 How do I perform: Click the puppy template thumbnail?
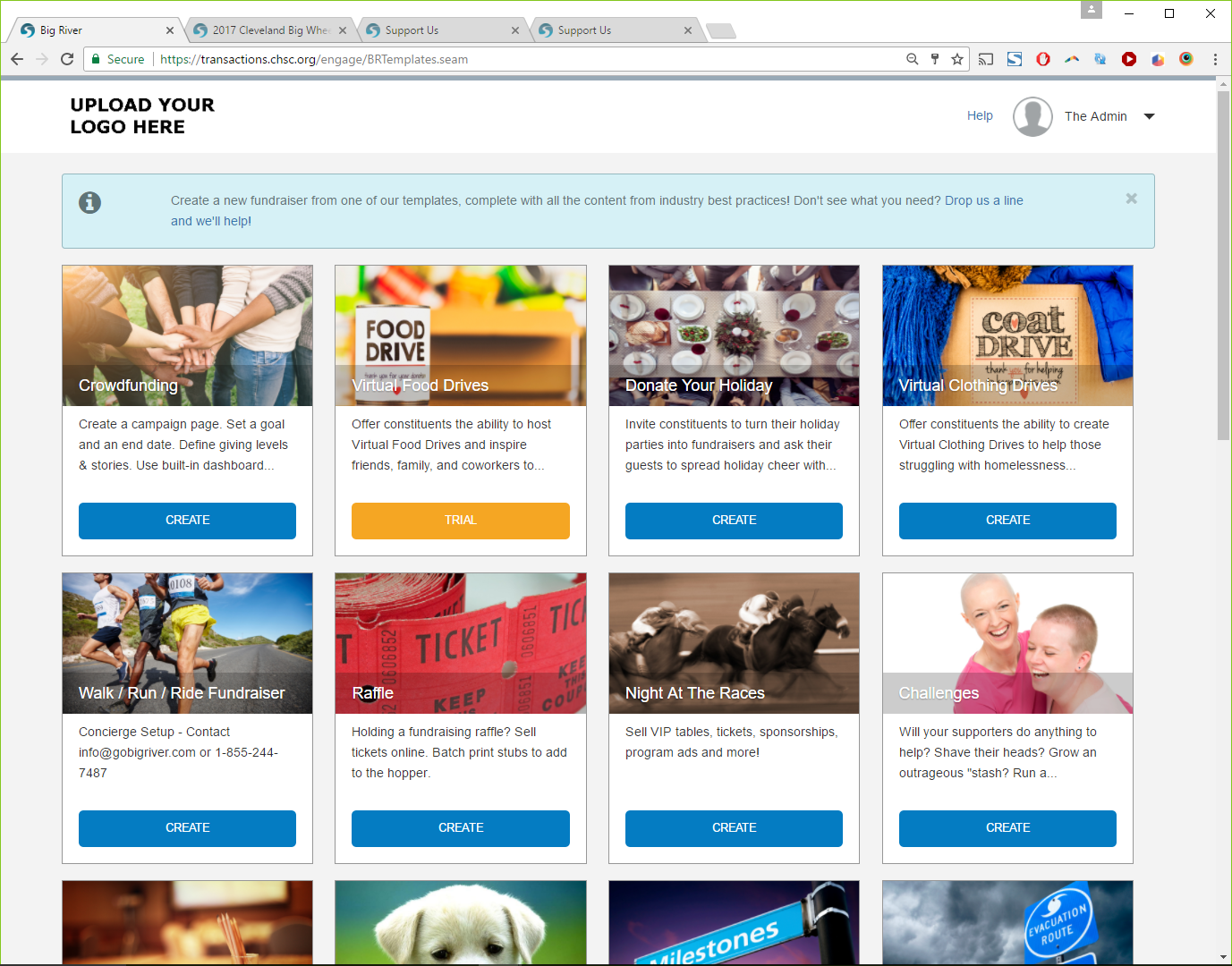coord(461,922)
